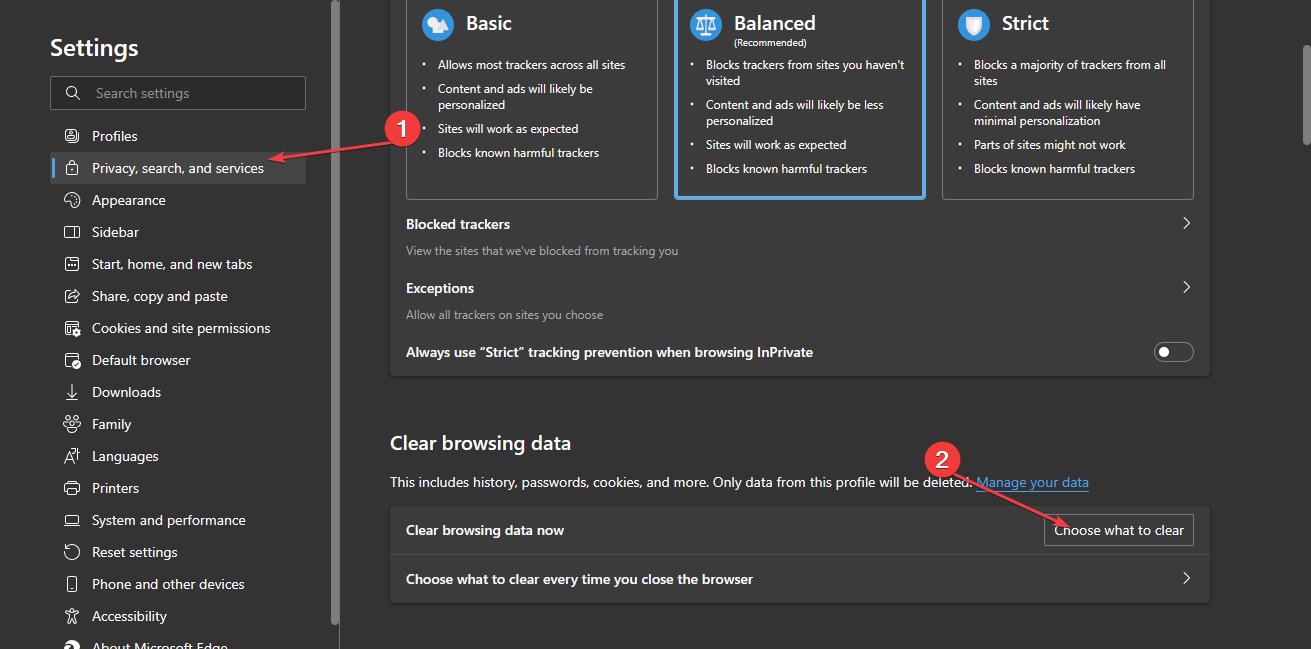Open the Downloads settings section

coord(124,391)
